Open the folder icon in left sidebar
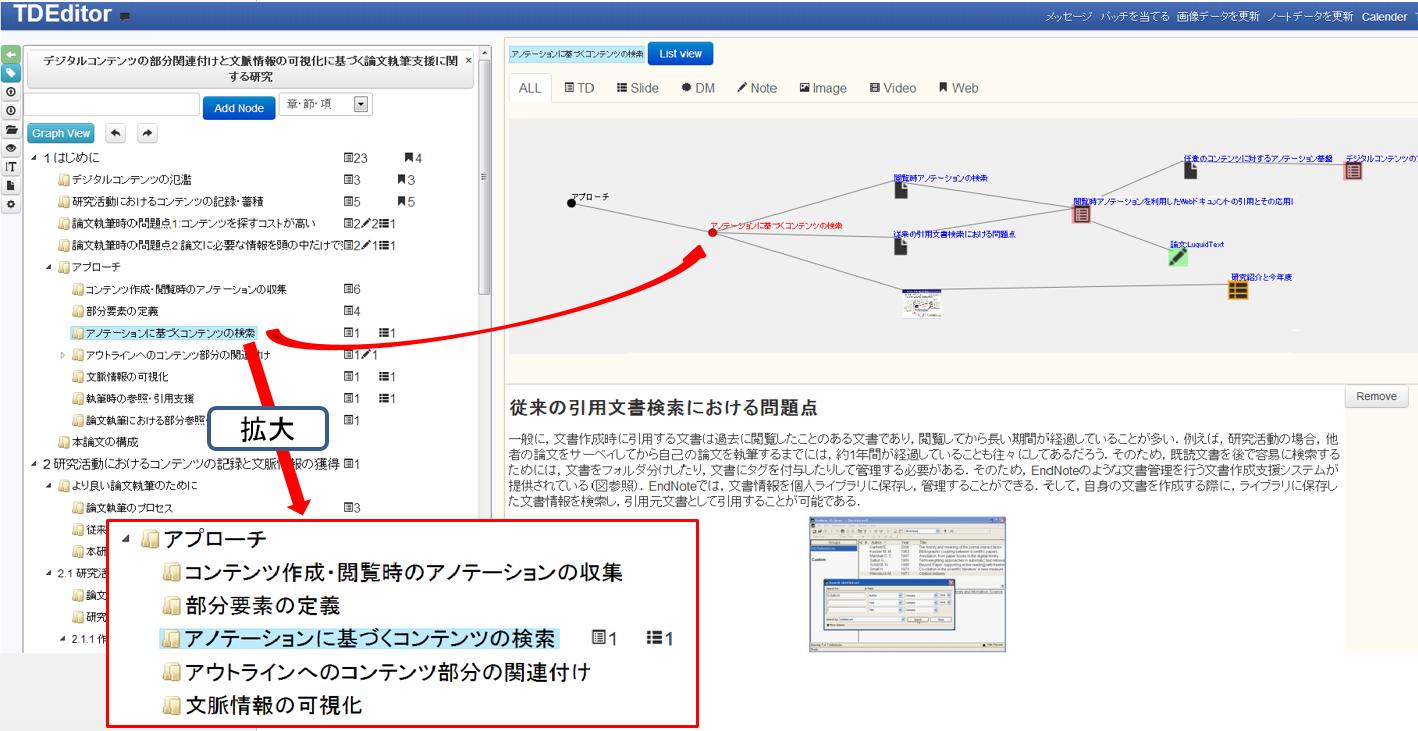The height and width of the screenshot is (731, 1418). (11, 129)
